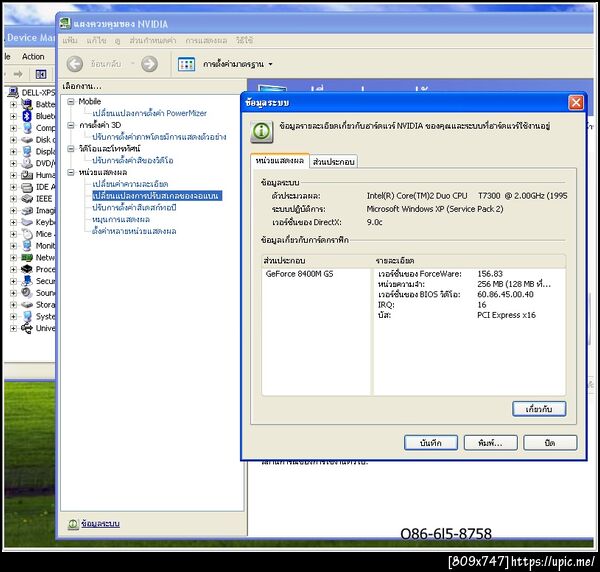The width and height of the screenshot is (600, 572).
Task: Click the Keyboards device icon
Action: [x=27, y=222]
